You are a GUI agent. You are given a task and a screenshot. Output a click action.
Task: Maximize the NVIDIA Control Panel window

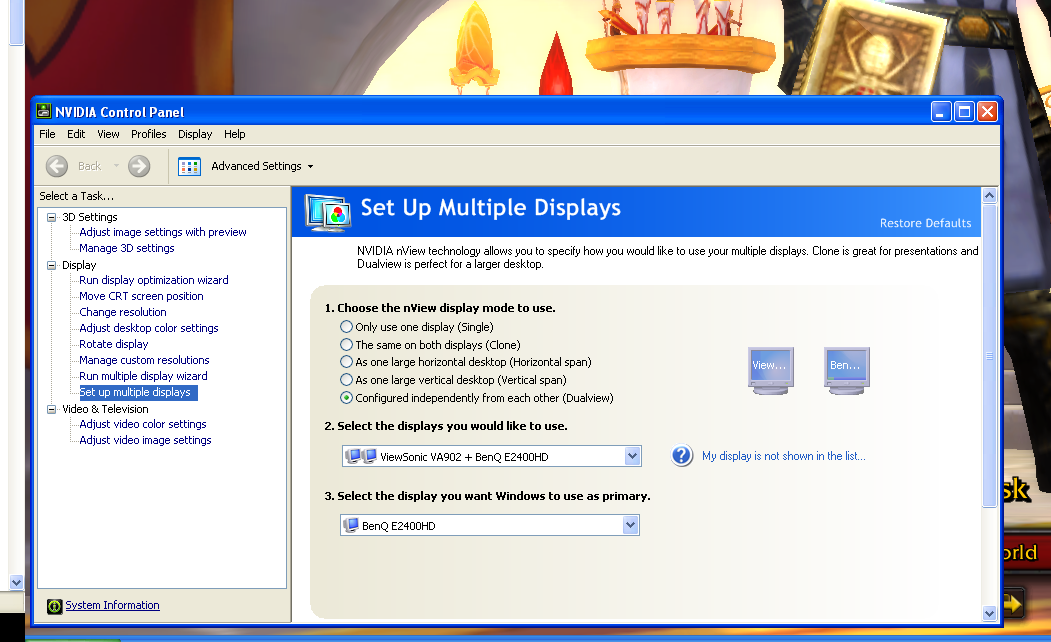tap(965, 112)
